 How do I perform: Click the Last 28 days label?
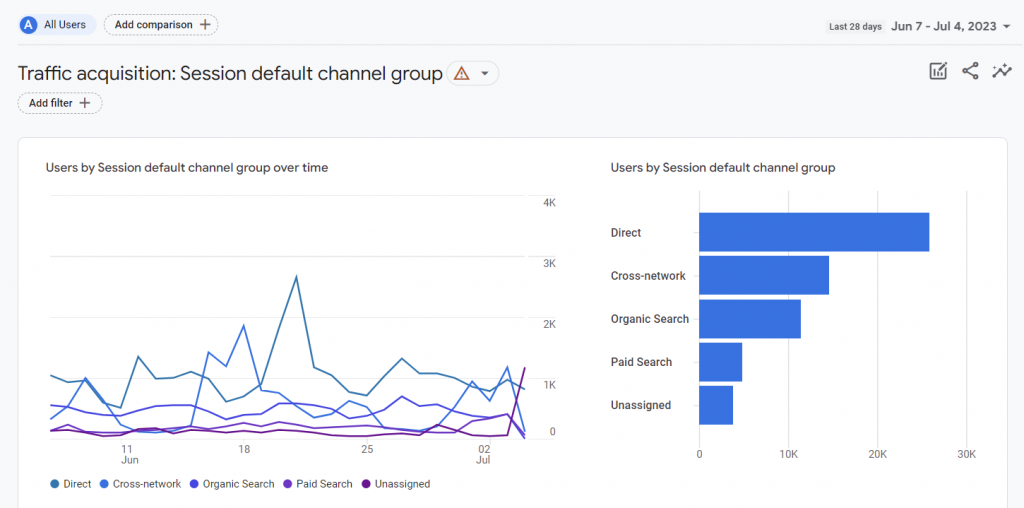point(855,27)
